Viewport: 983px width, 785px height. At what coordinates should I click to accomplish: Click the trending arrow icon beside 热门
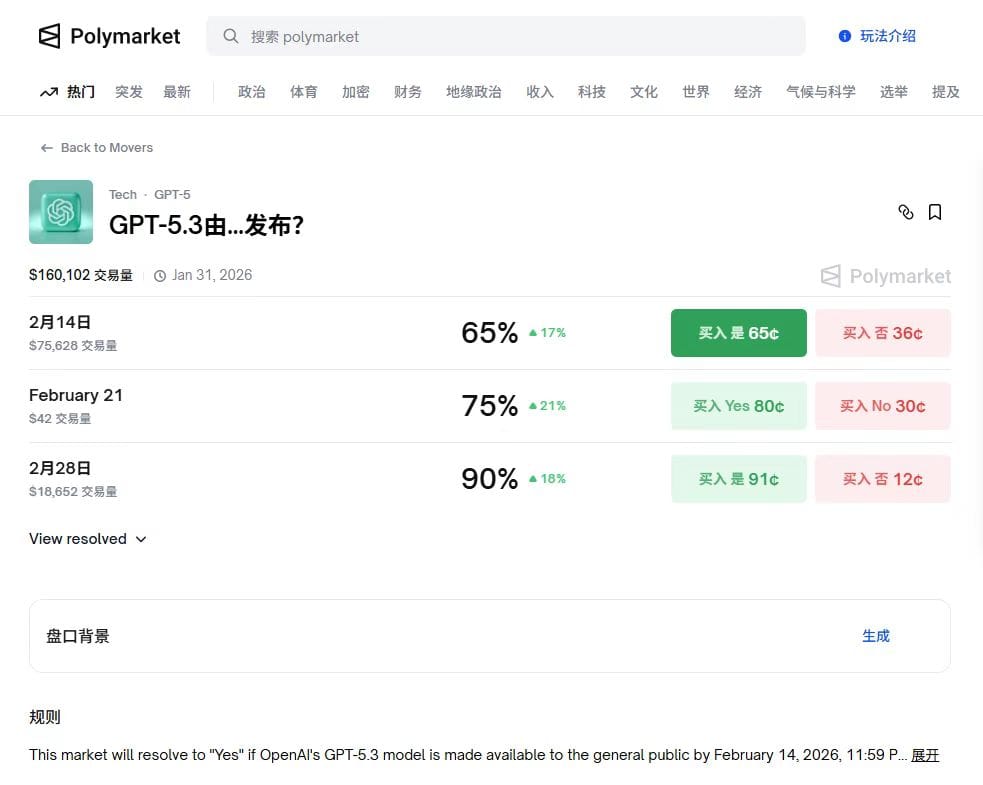(x=48, y=92)
